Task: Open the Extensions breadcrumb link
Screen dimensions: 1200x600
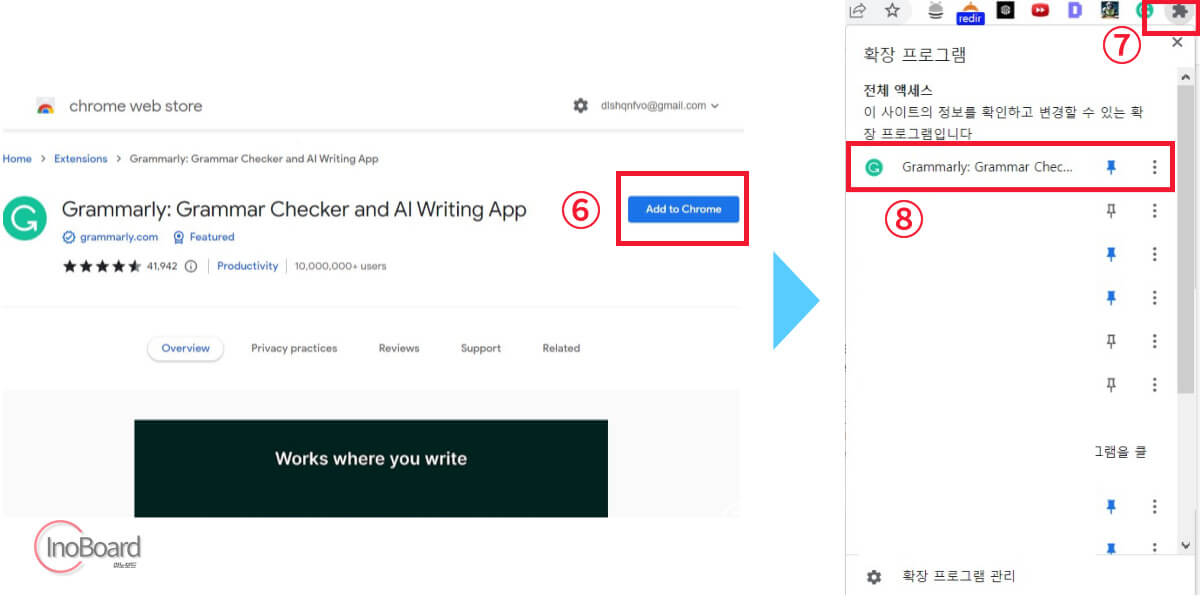Action: click(x=81, y=159)
